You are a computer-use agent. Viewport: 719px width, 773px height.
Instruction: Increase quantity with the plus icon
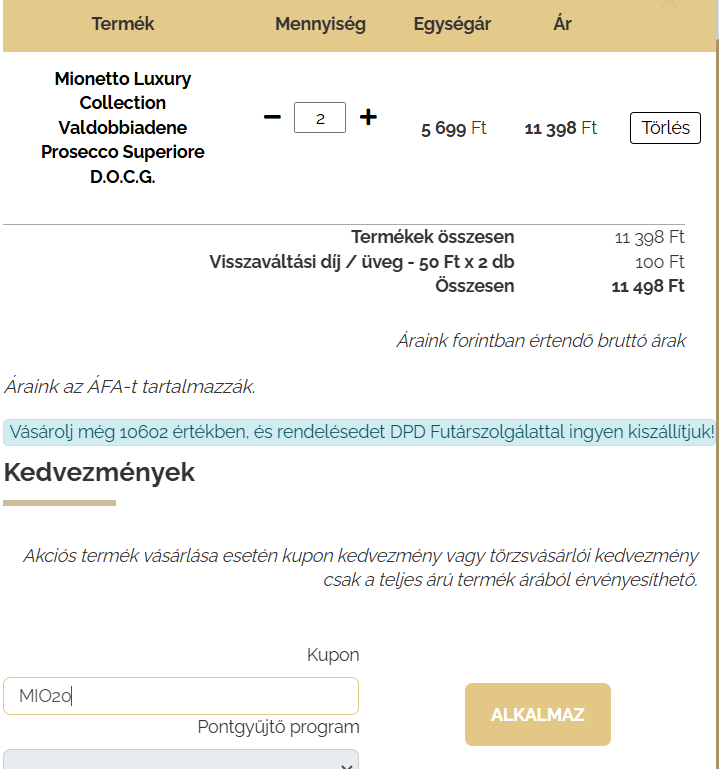tap(368, 117)
